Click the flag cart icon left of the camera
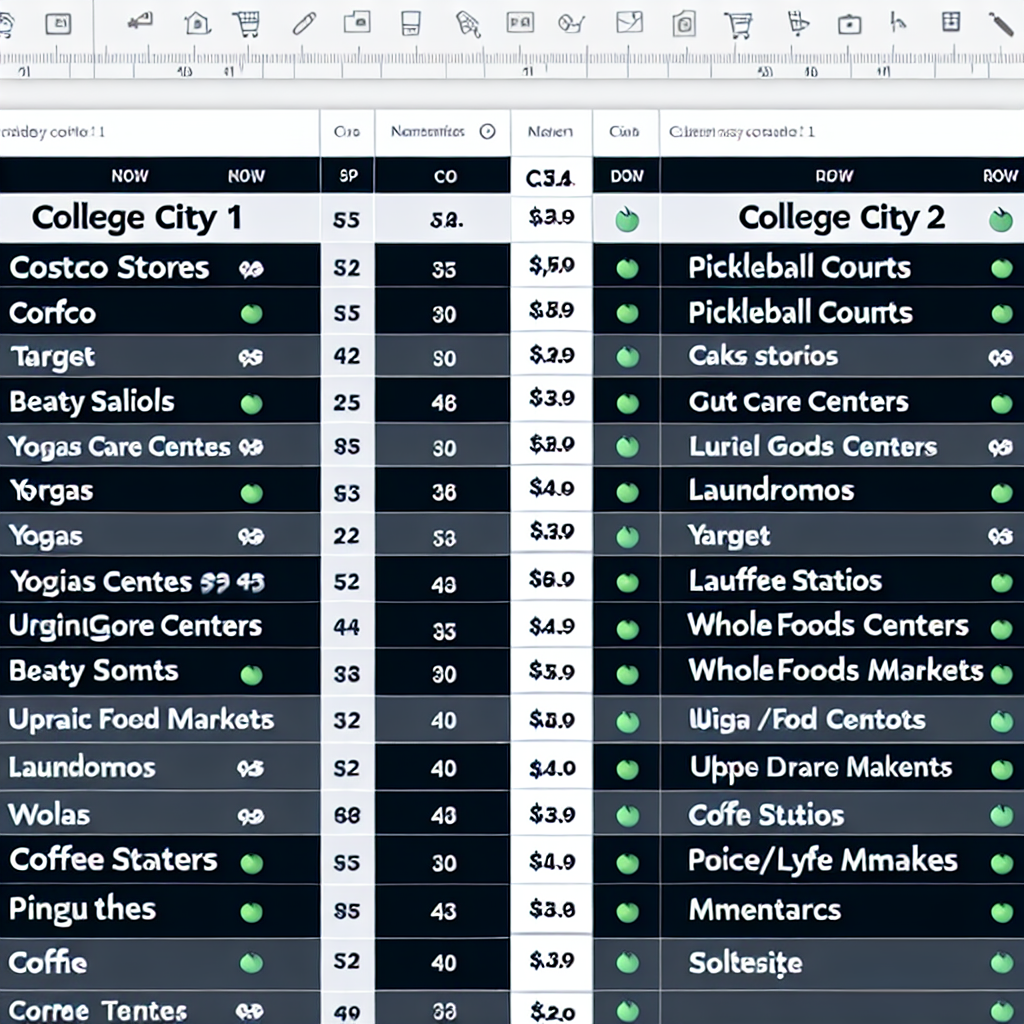The image size is (1024, 1024). (798, 23)
